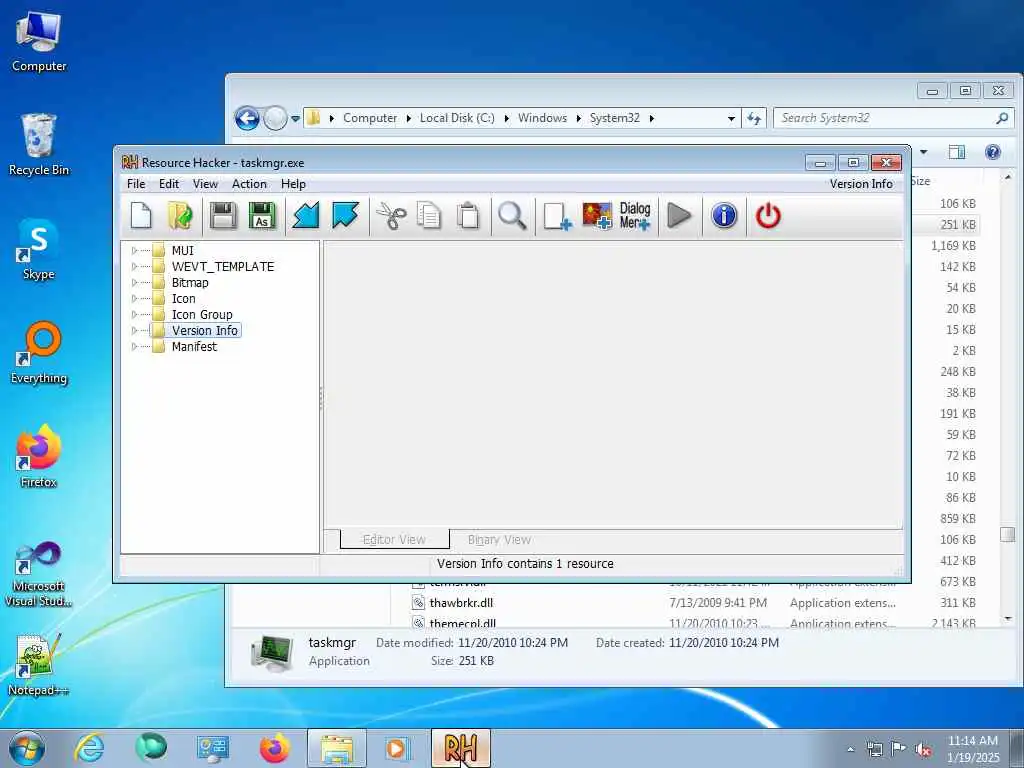This screenshot has height=768, width=1024.
Task: Open the View menu
Action: tap(205, 184)
